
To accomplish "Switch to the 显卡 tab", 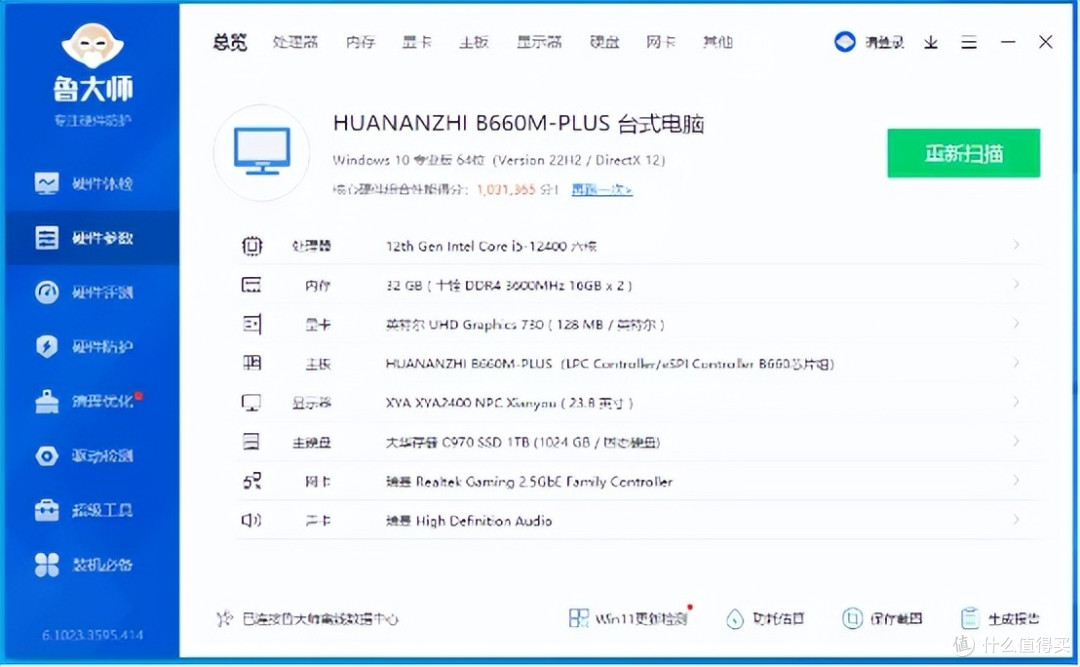I will click(x=417, y=42).
